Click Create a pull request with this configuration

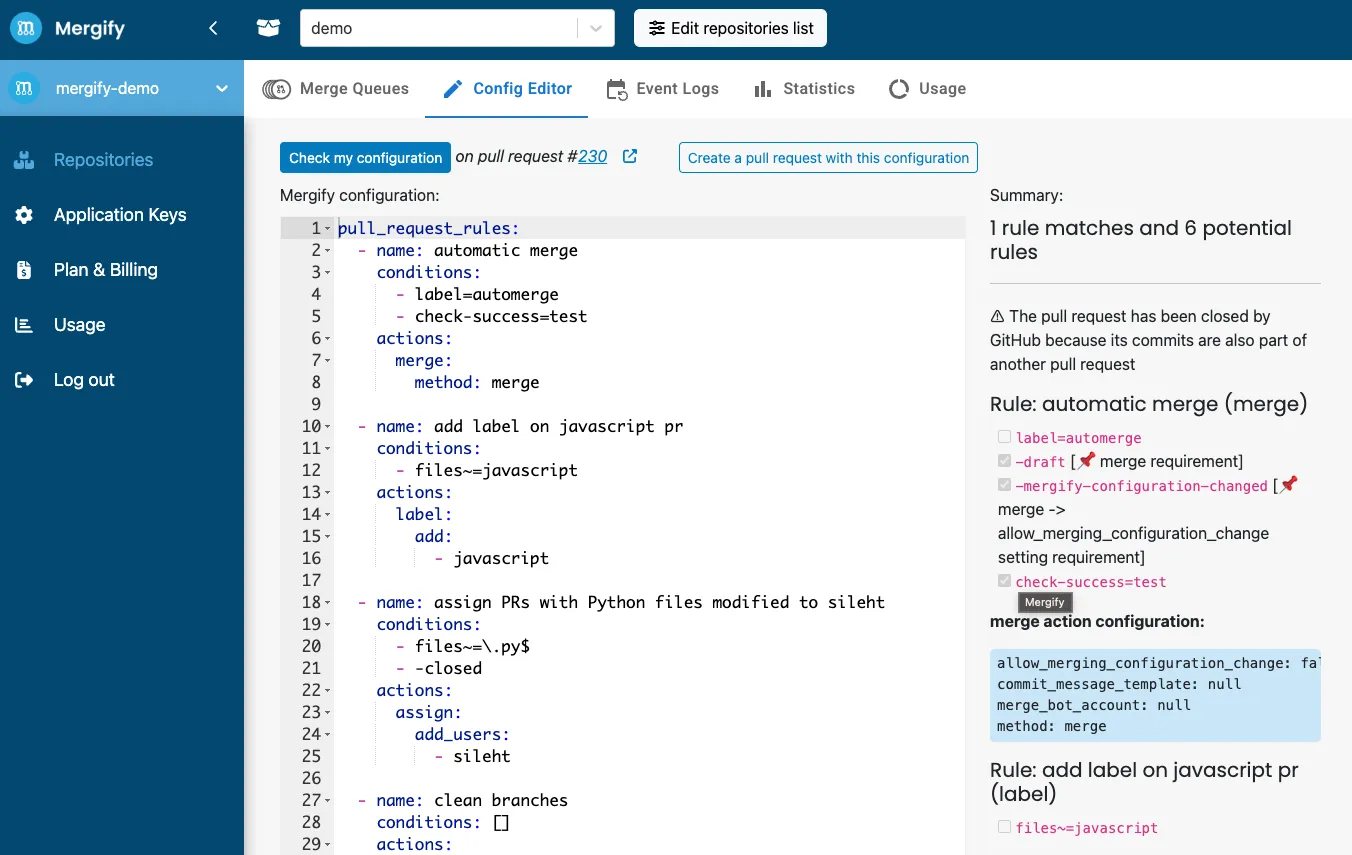click(x=827, y=157)
